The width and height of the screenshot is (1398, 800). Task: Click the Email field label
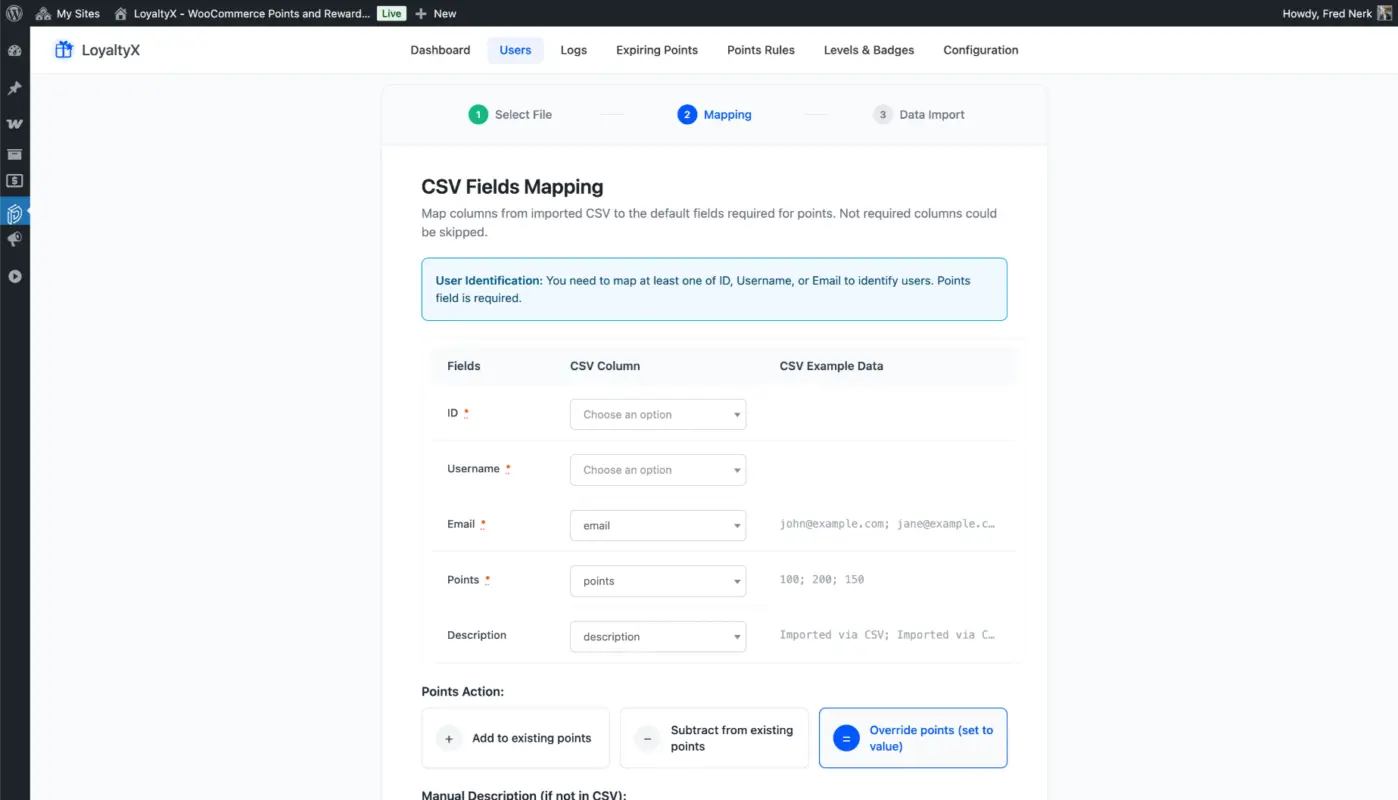tap(461, 524)
